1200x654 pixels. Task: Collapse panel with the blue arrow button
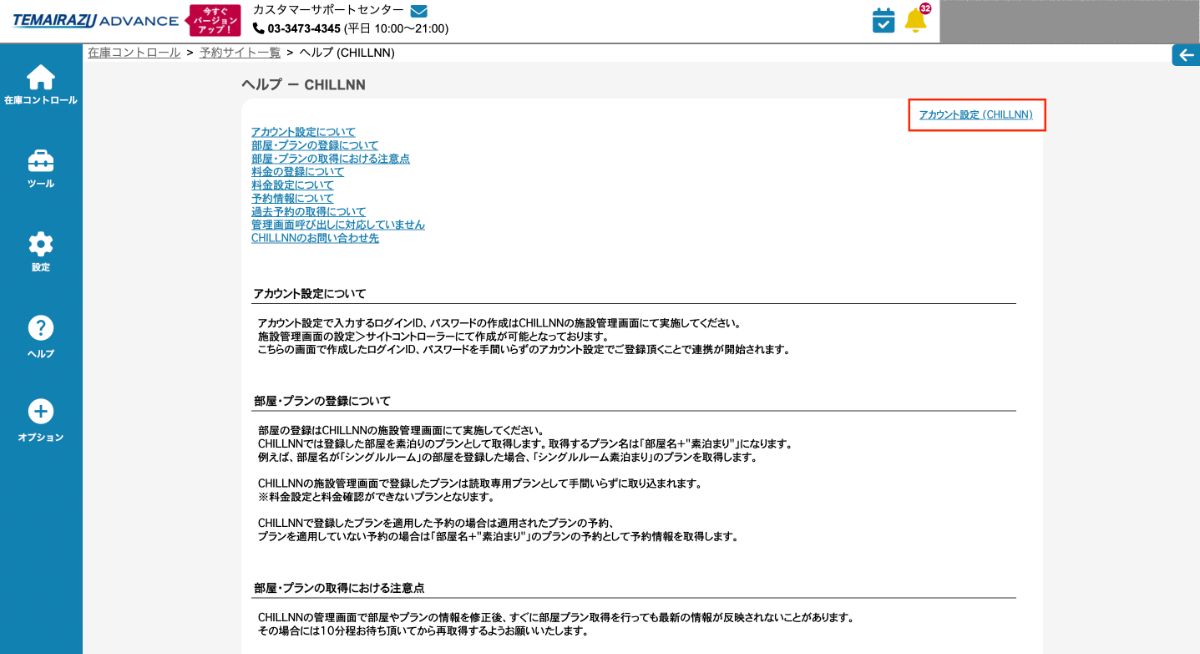[1186, 55]
